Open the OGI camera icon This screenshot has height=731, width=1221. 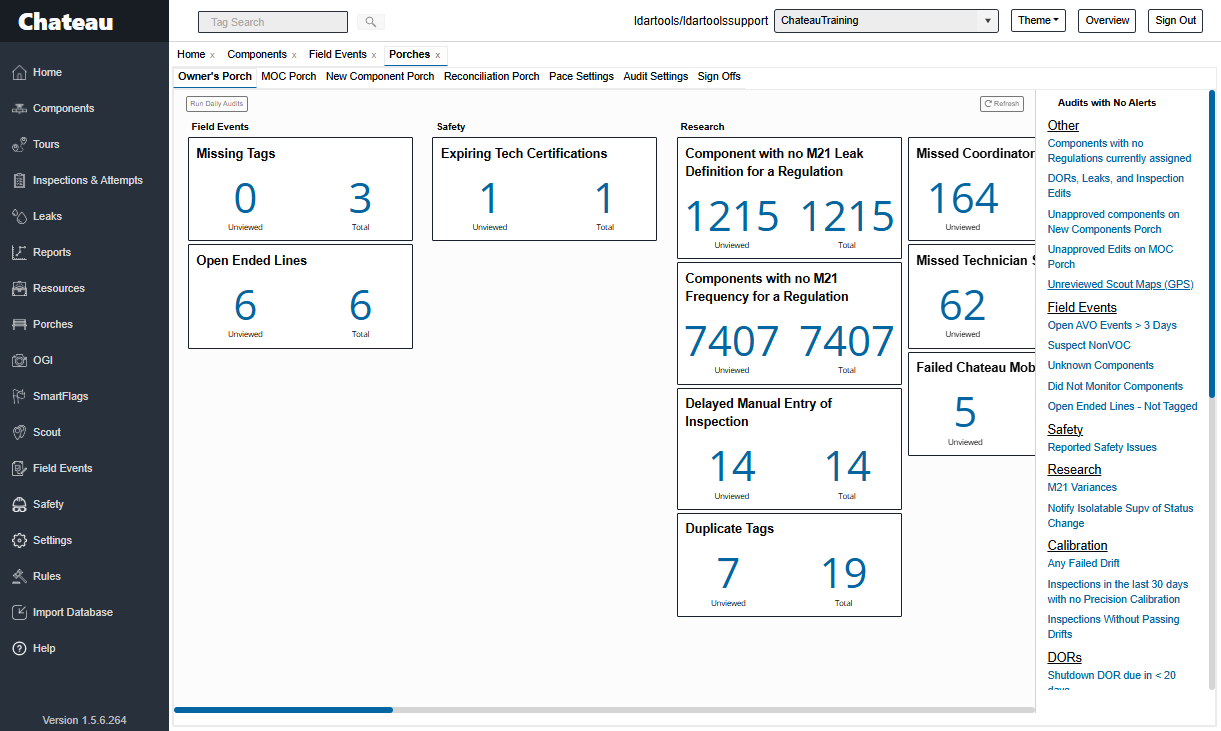(19, 360)
